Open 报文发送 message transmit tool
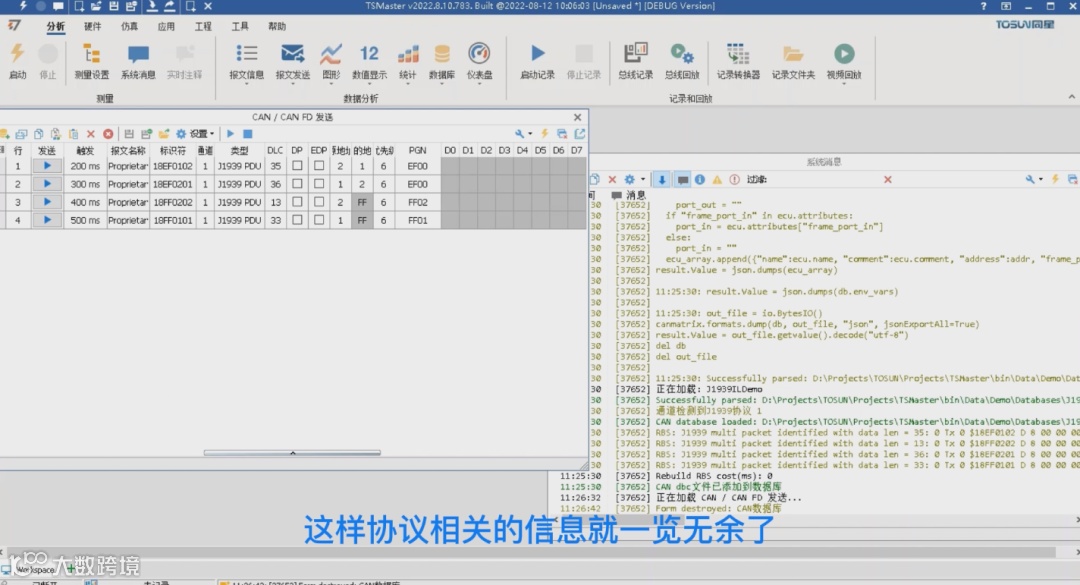The image size is (1080, 585). pos(293,62)
